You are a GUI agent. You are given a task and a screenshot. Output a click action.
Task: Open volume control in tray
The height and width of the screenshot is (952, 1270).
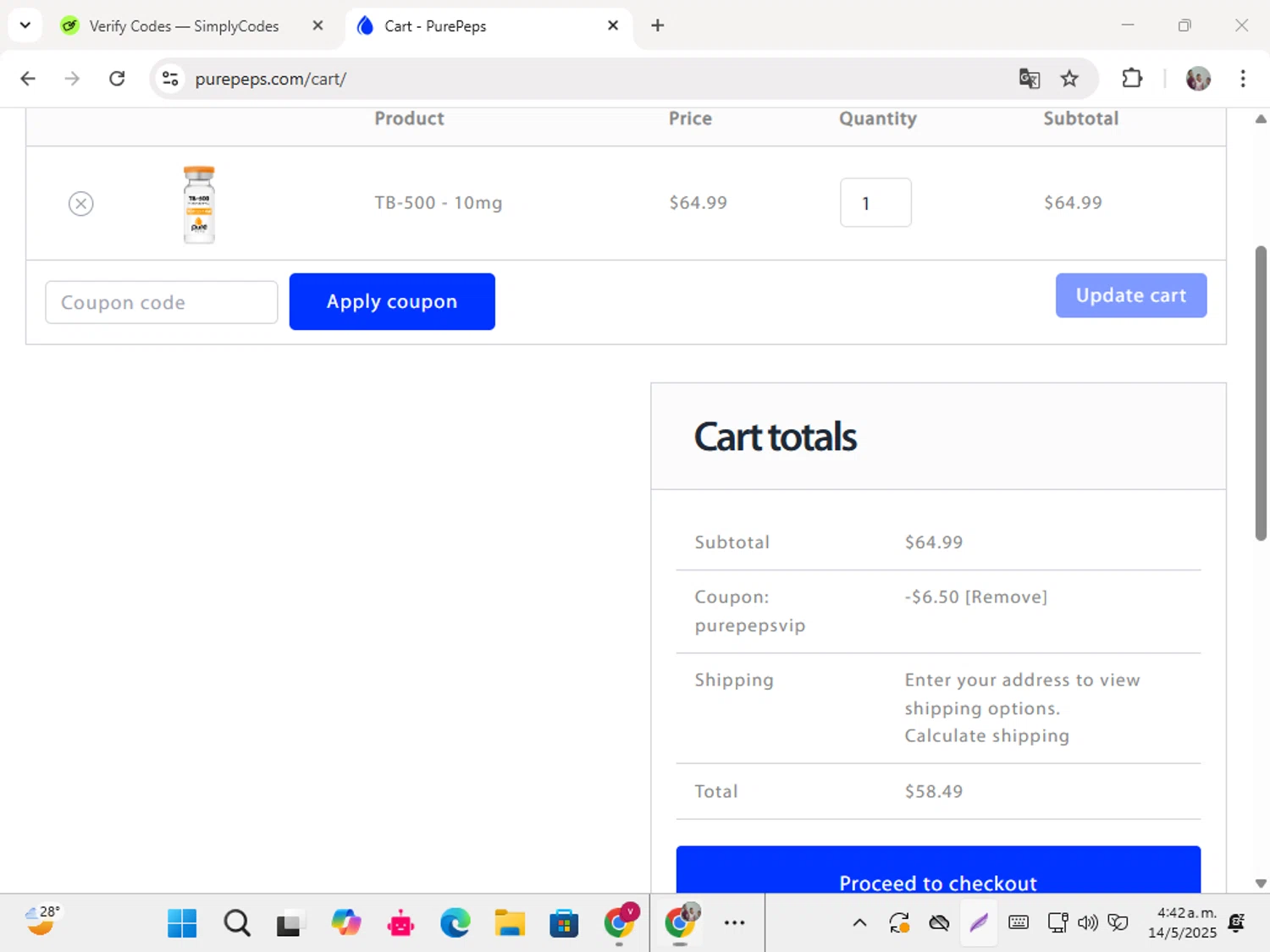pyautogui.click(x=1087, y=923)
